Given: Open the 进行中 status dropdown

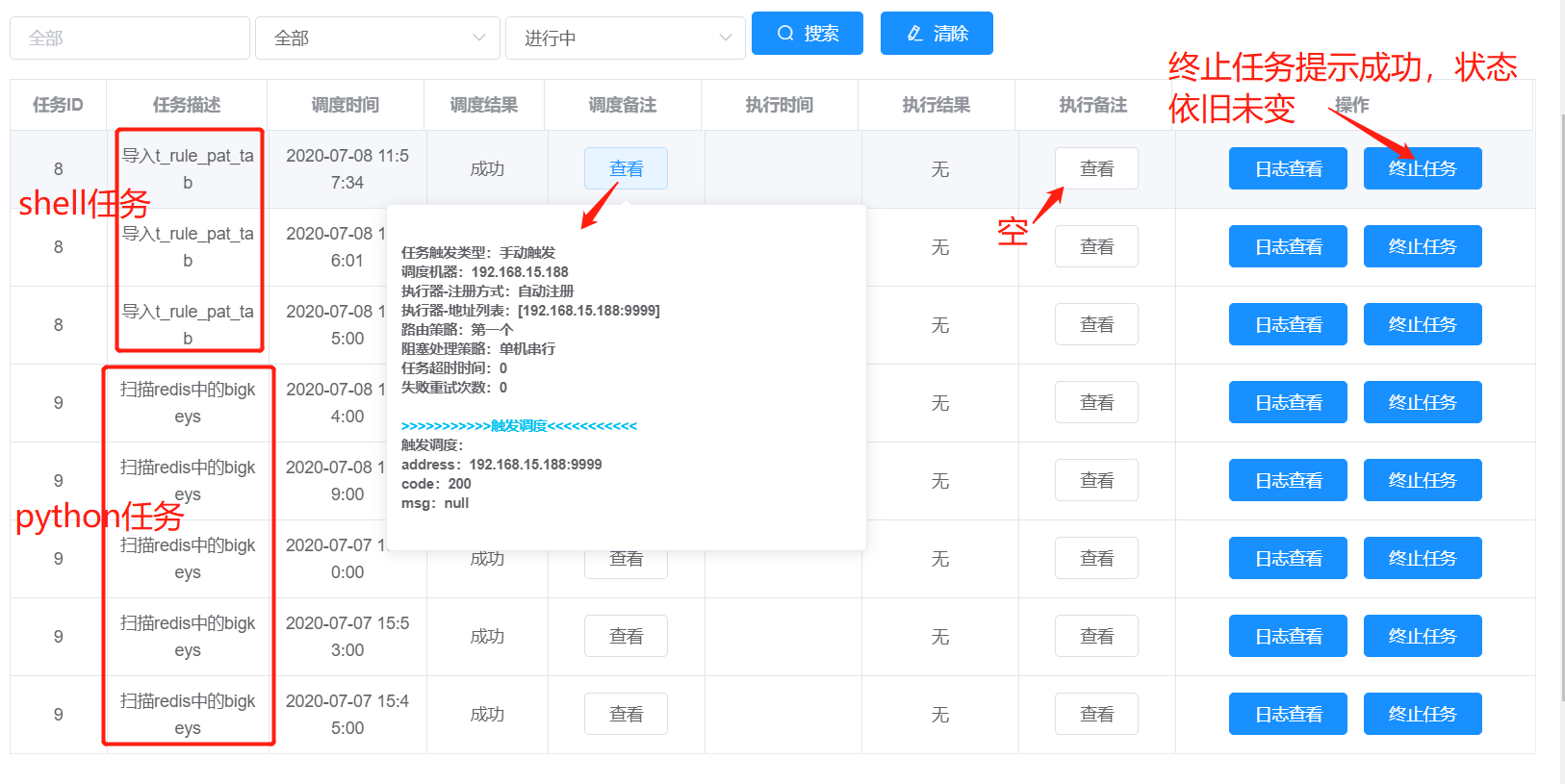Looking at the screenshot, I should [x=626, y=38].
